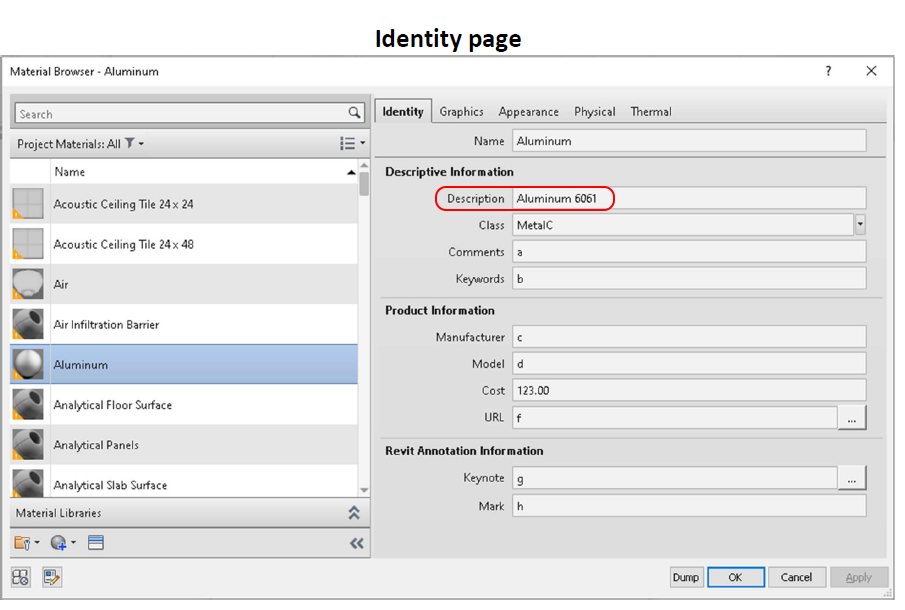The image size is (905, 610).
Task: Click the Analytical Panels thumbnail
Action: 28,444
